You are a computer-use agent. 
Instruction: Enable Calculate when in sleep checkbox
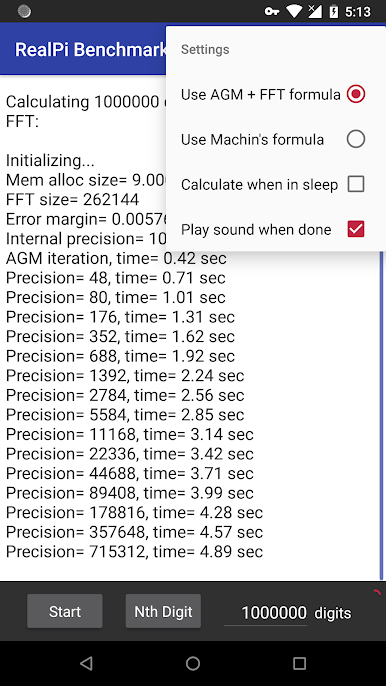pos(355,185)
